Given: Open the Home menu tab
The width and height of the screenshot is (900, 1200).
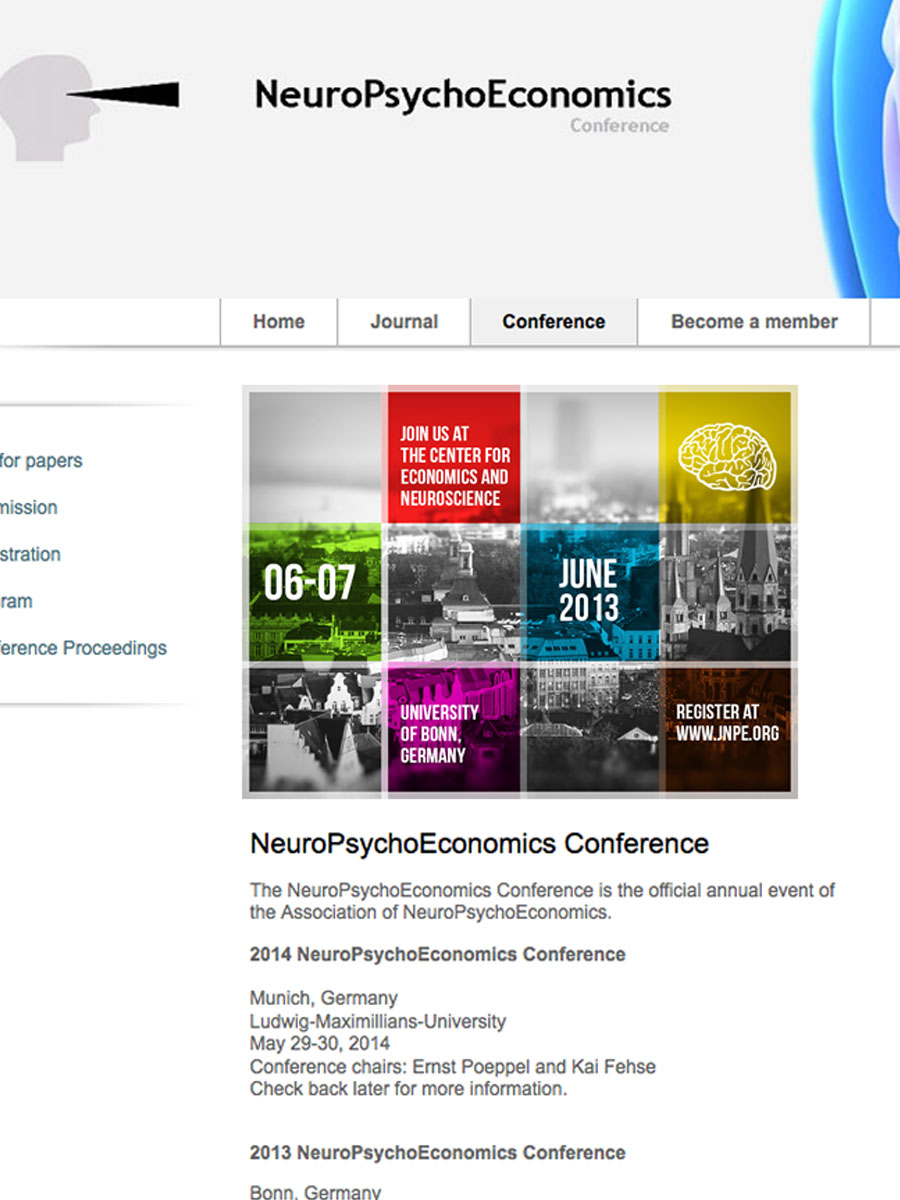Looking at the screenshot, I should point(279,322).
